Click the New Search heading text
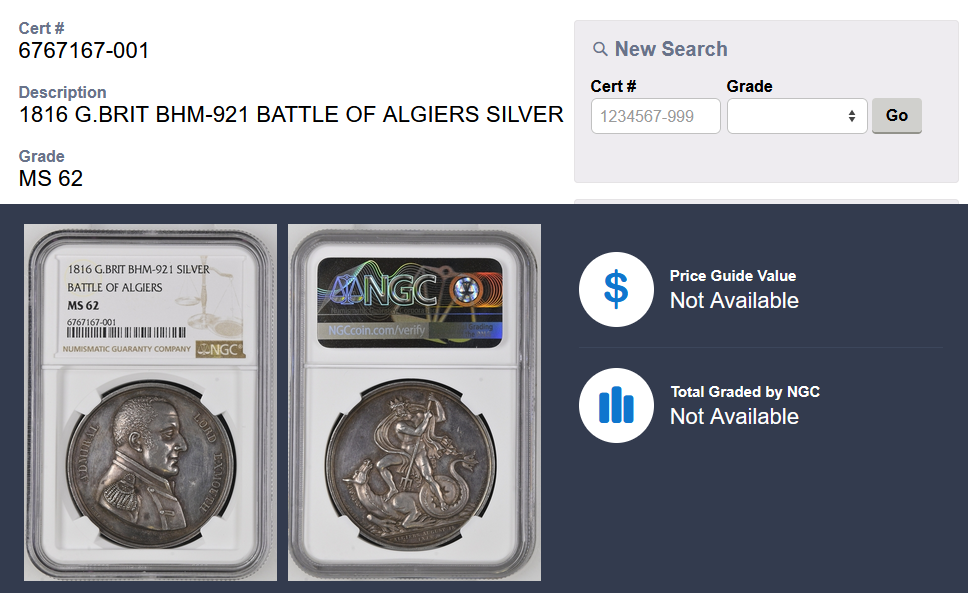The image size is (968, 593). [670, 49]
